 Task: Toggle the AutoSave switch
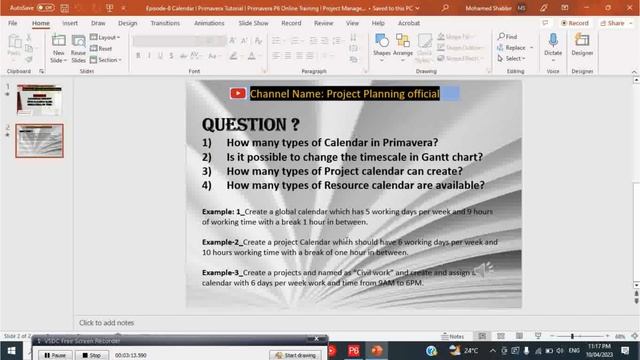45,8
